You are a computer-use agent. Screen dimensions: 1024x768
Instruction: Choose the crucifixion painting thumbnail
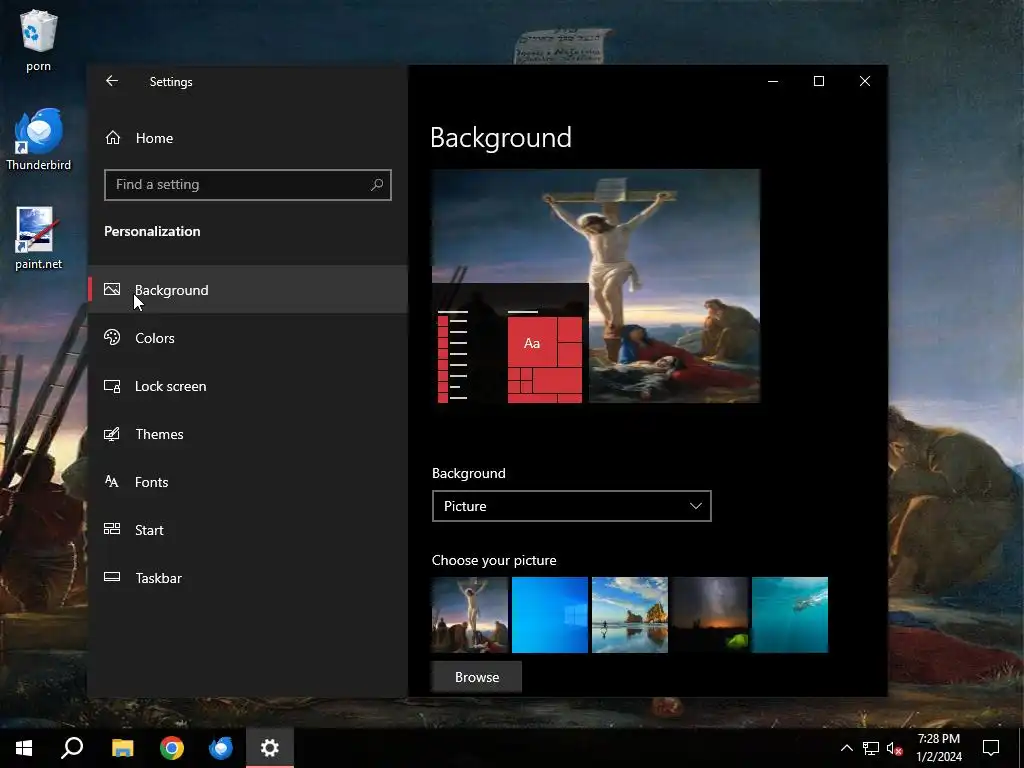(x=470, y=615)
